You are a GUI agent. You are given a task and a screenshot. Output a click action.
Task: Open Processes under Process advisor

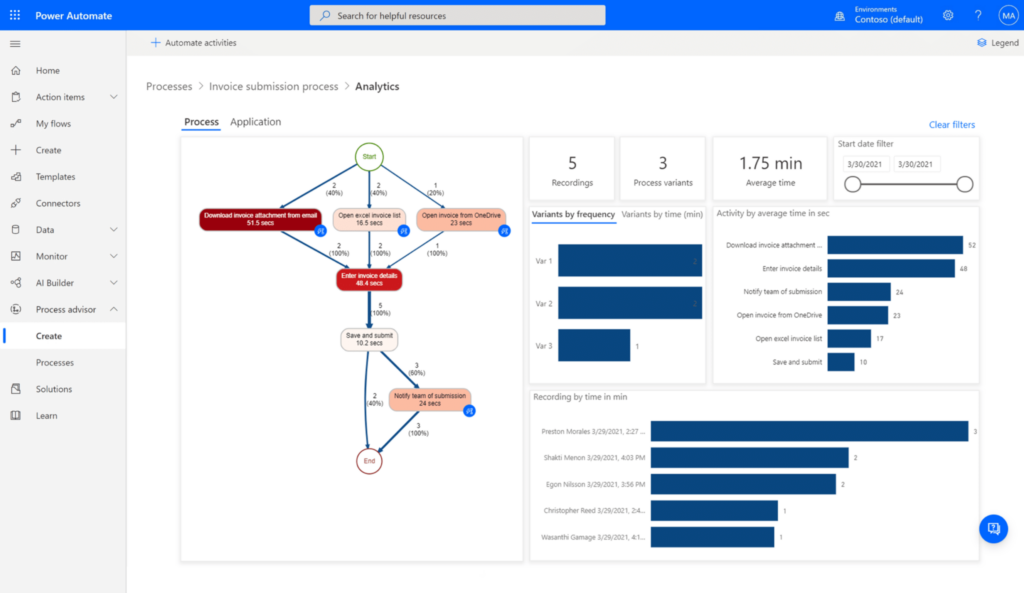[55, 362]
